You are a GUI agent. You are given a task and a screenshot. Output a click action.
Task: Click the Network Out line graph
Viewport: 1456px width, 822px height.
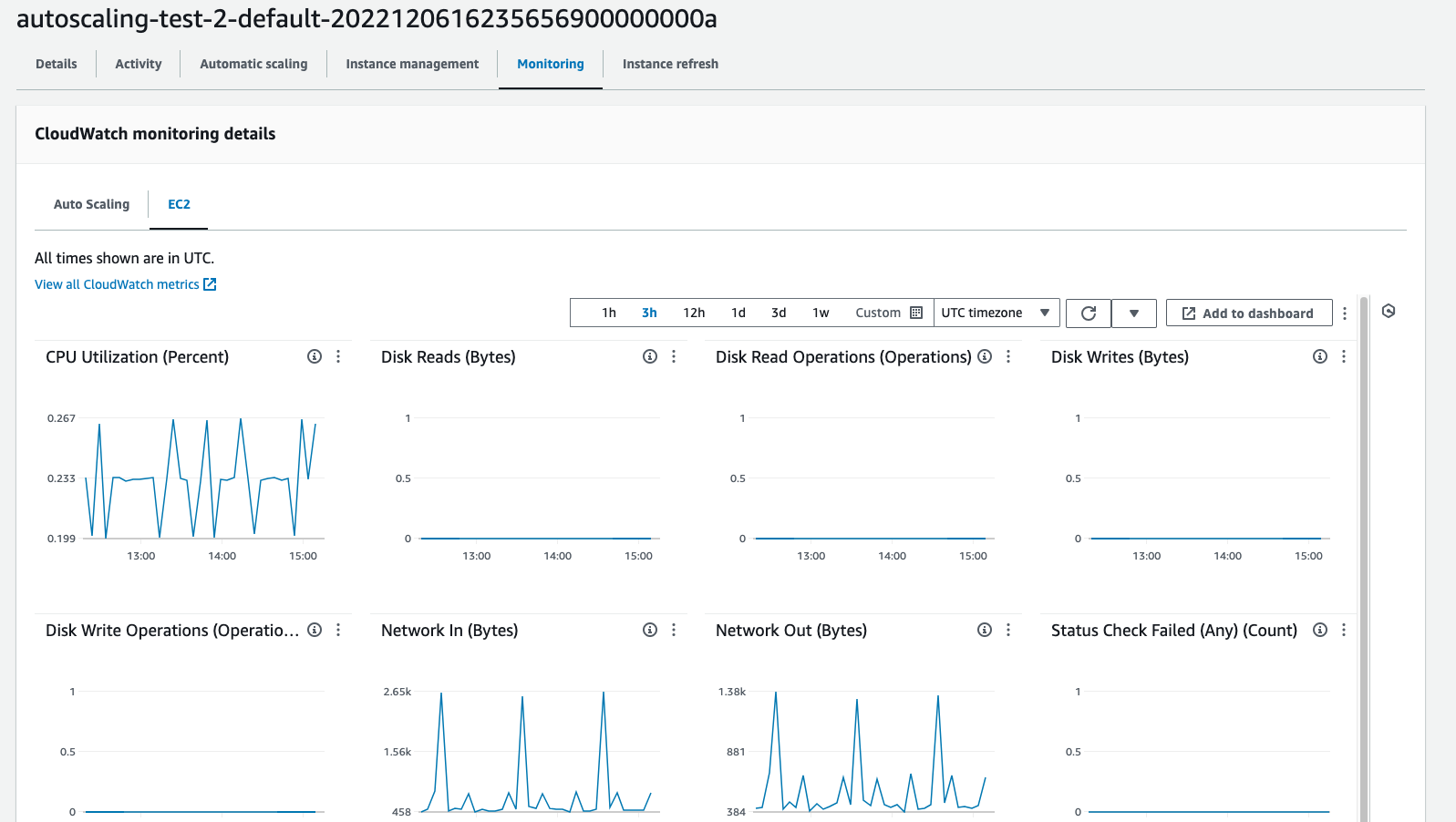871,751
